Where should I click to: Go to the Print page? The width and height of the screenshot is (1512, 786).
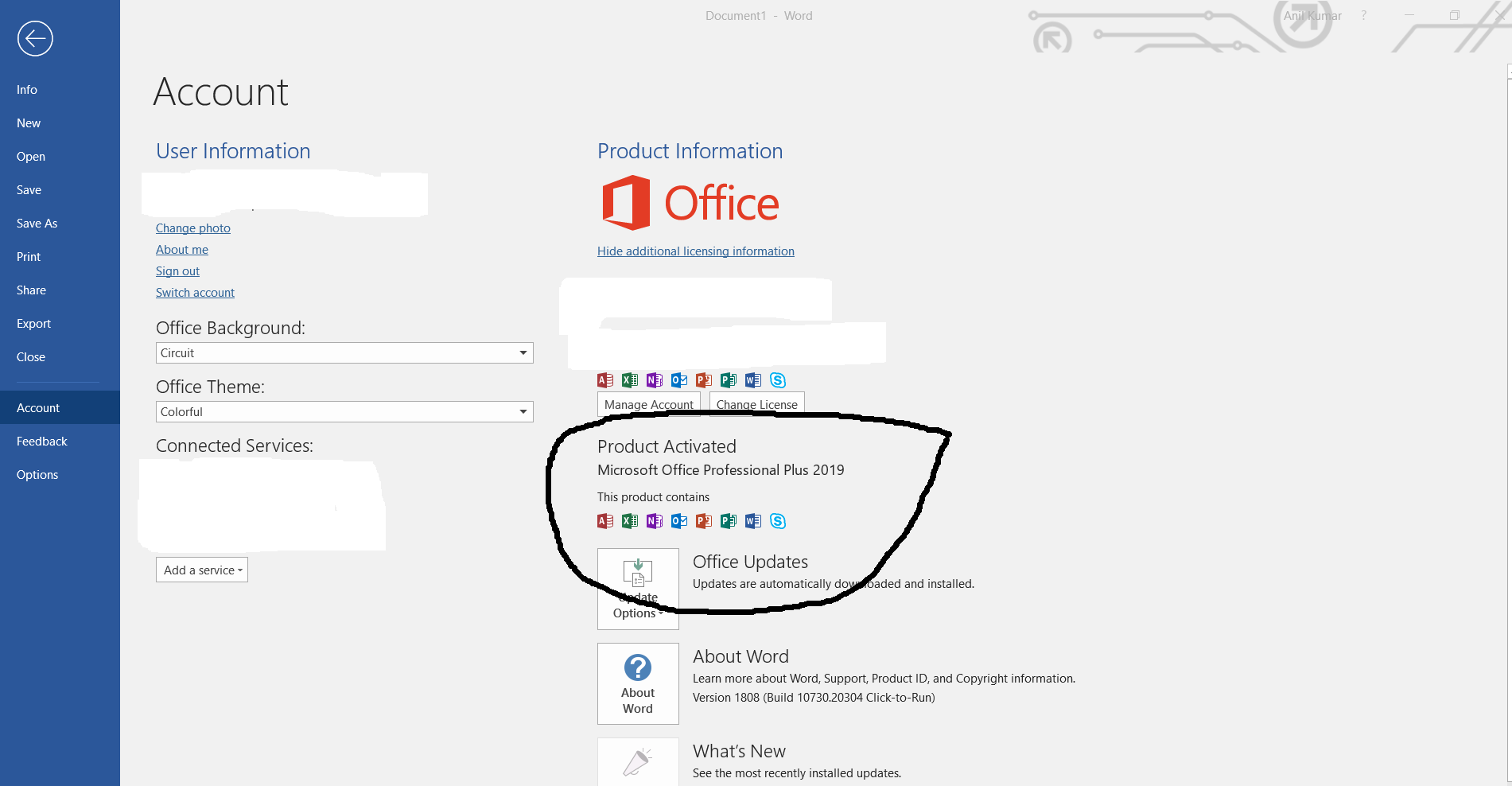(60, 257)
